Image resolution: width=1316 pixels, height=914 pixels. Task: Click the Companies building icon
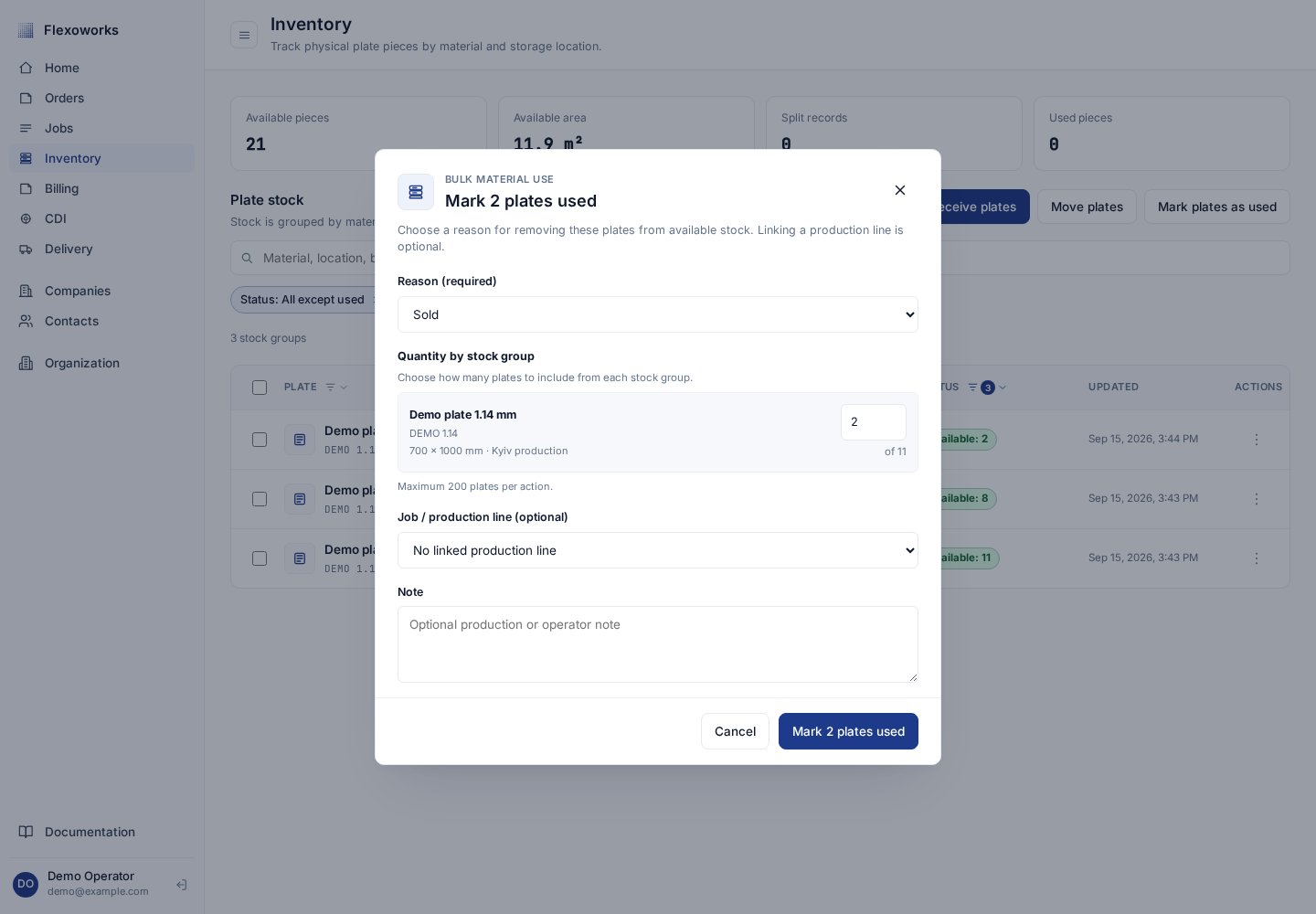point(26,291)
